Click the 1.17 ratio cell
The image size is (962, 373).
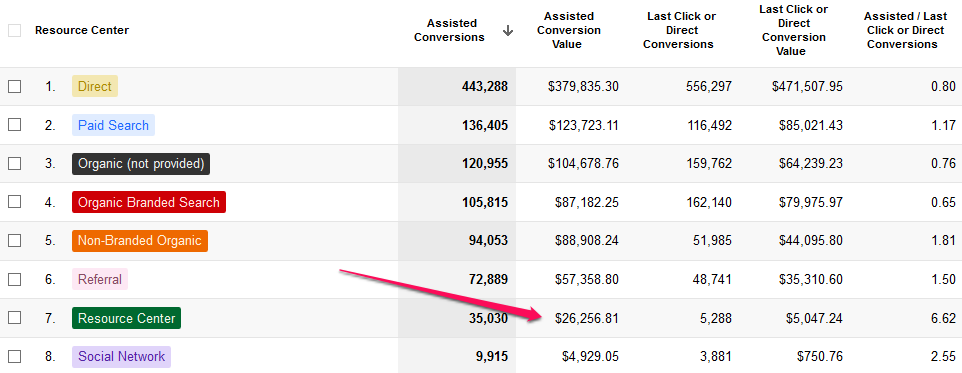[944, 125]
